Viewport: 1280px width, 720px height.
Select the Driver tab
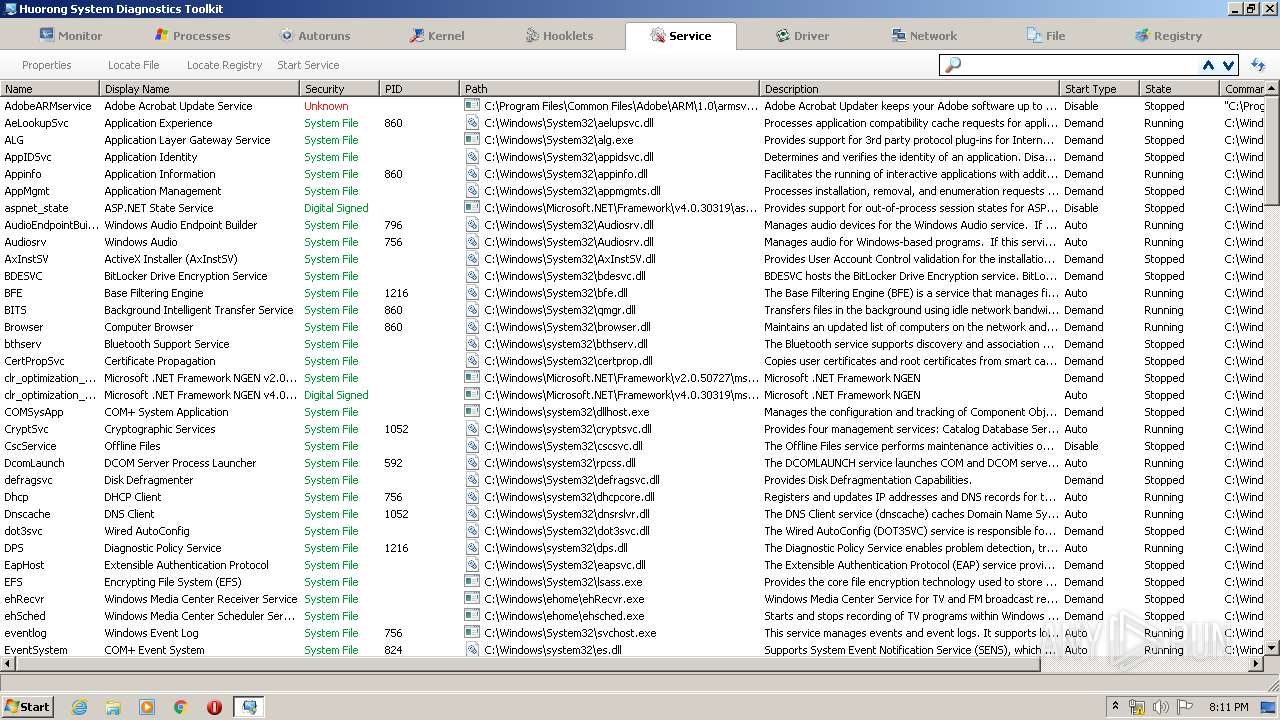(x=802, y=35)
